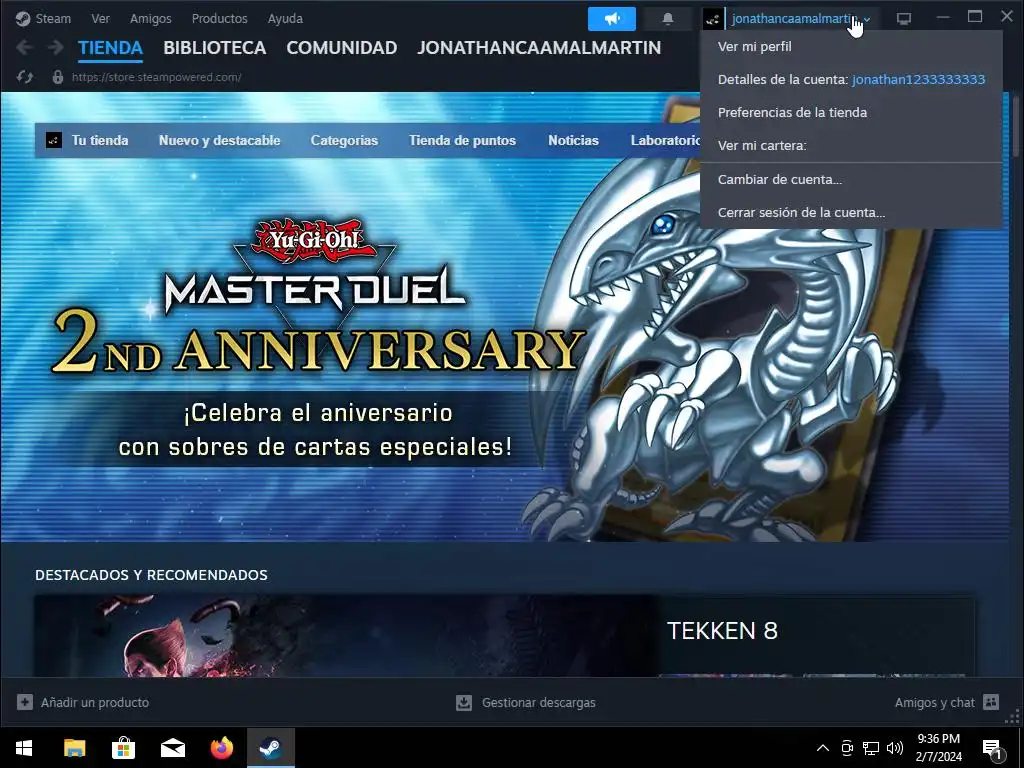This screenshot has width=1024, height=768.
Task: Open the Windows notification center icon
Action: 992,749
